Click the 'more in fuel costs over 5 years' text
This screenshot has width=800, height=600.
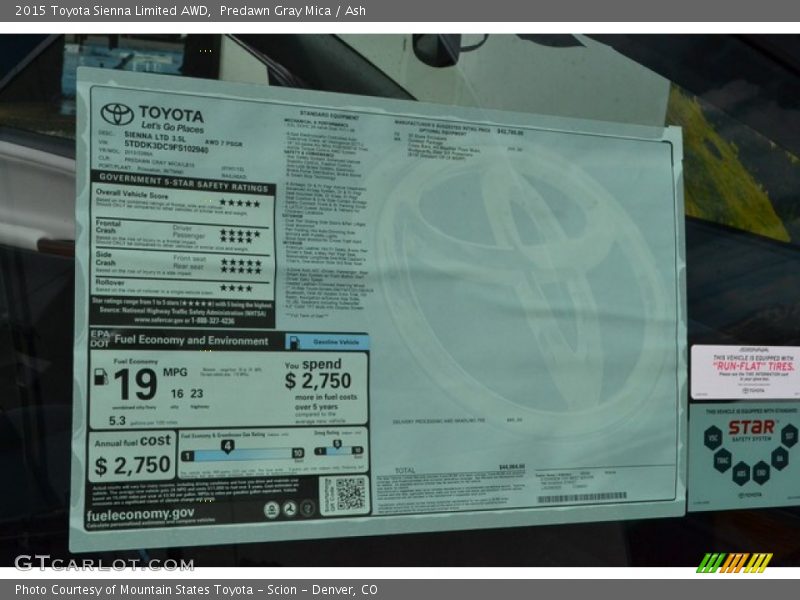click(325, 402)
